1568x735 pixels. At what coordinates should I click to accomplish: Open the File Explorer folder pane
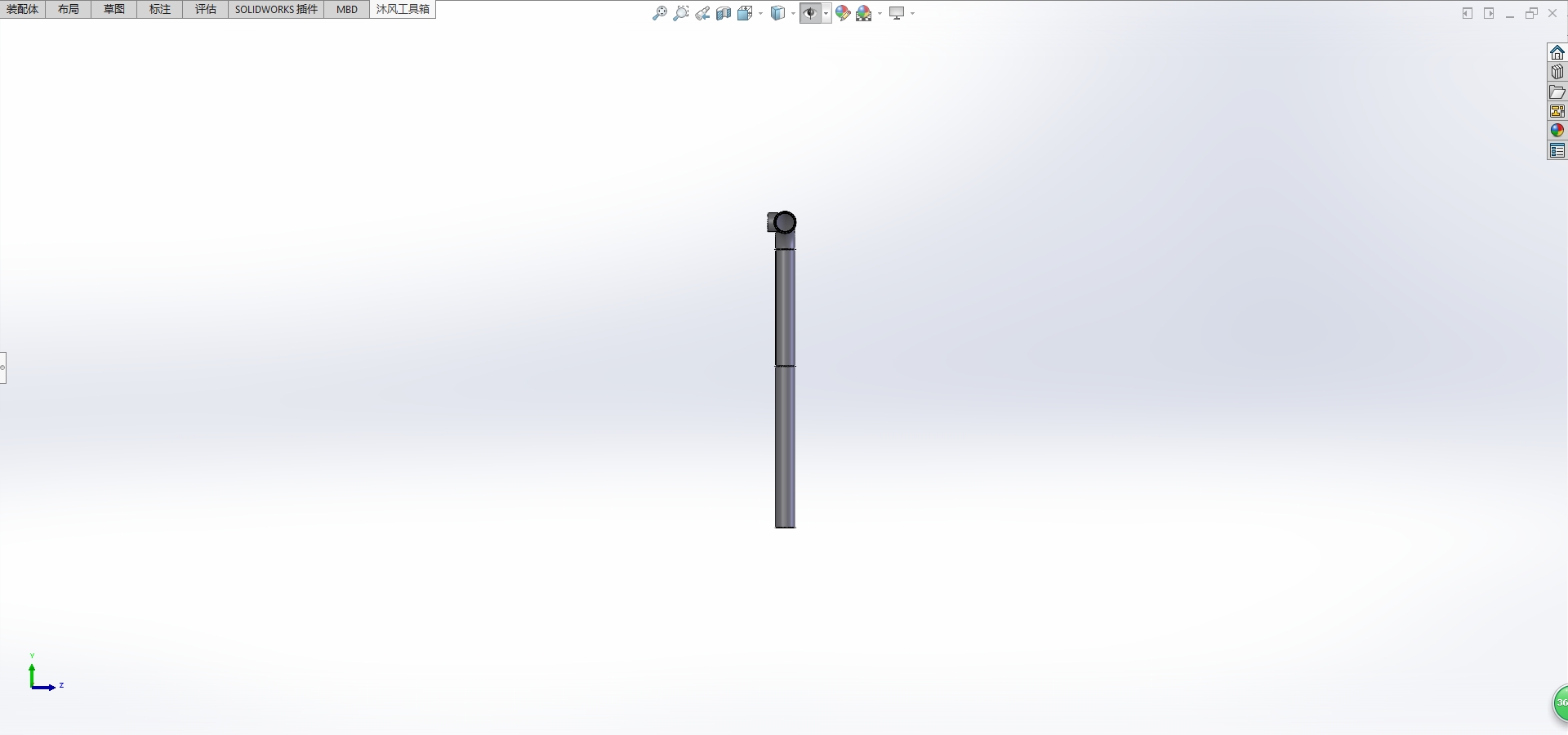[1557, 91]
